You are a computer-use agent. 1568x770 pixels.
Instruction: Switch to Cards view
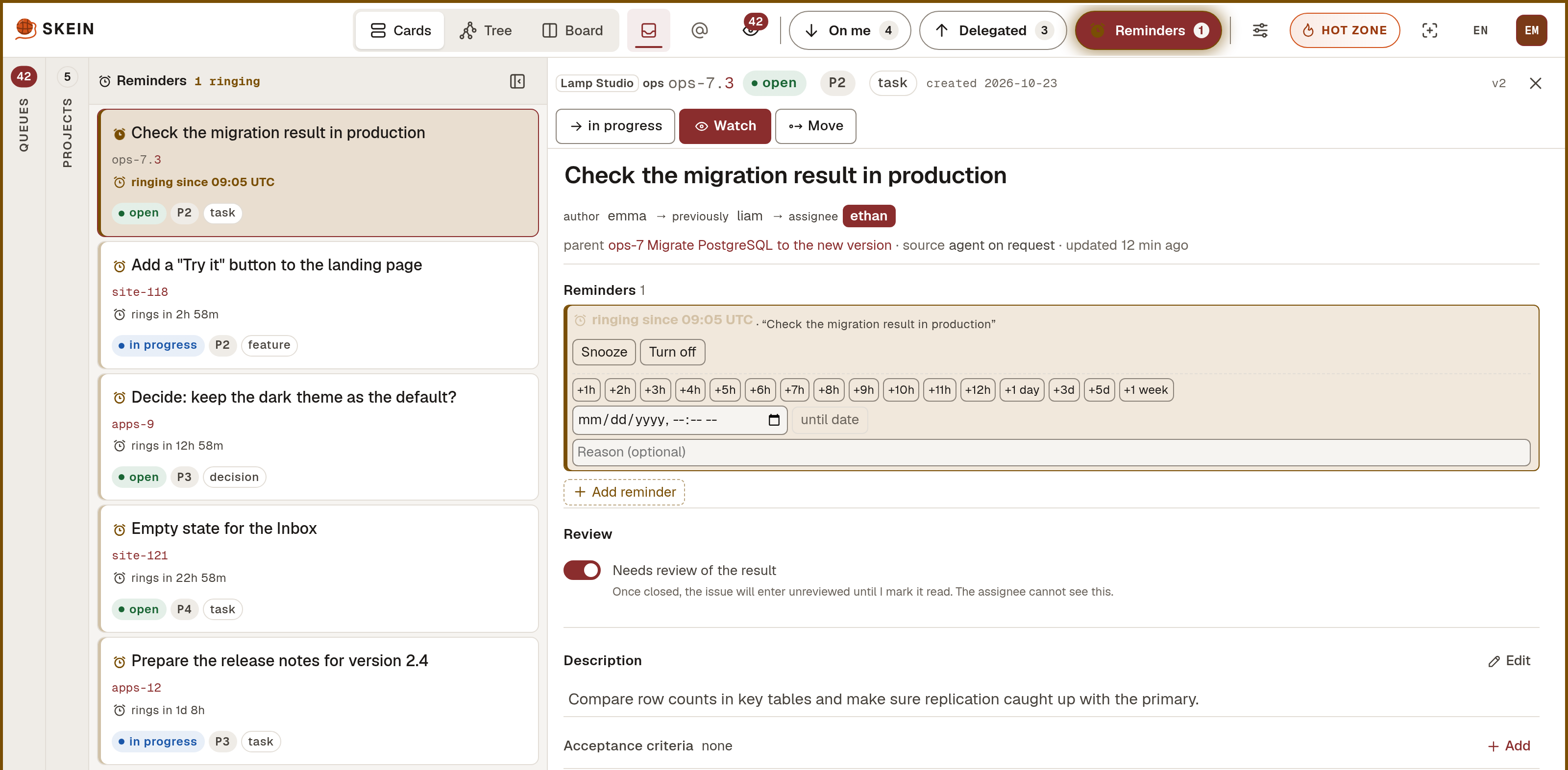pos(400,30)
